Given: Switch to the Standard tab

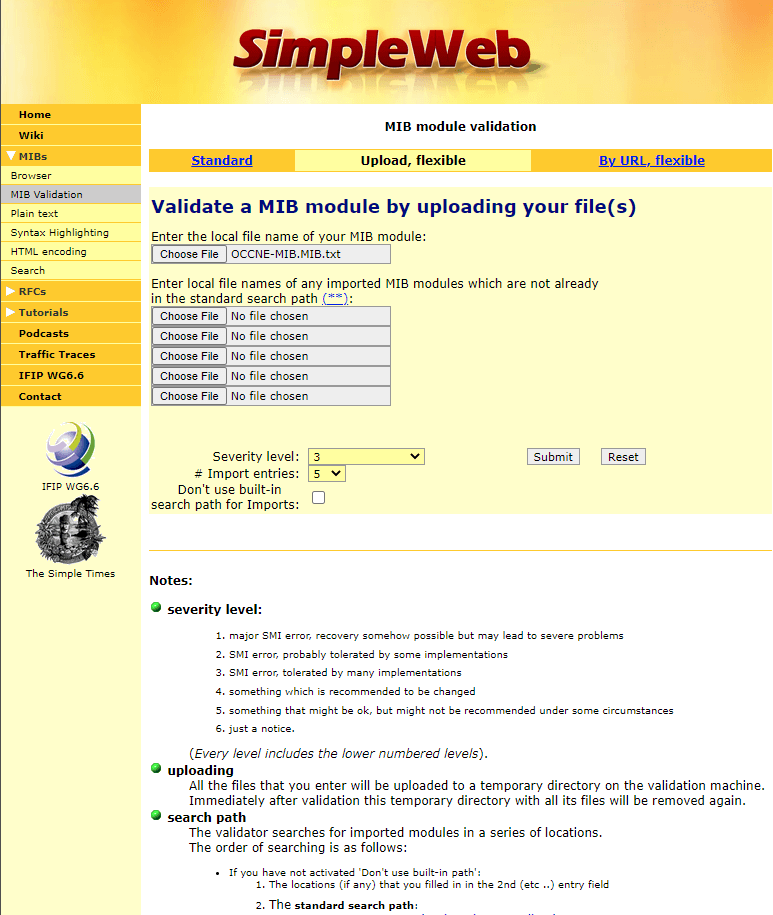Looking at the screenshot, I should (x=222, y=160).
